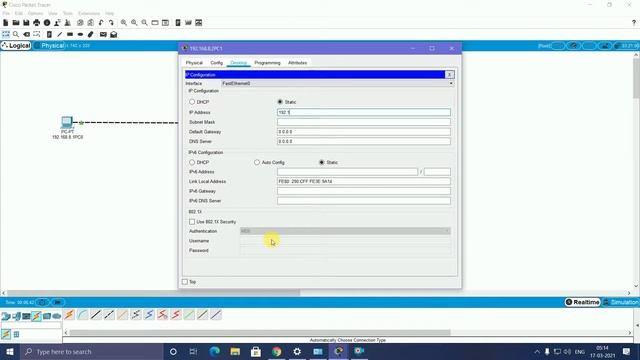Pick the Add Simple PDU envelope icon

click(103, 34)
